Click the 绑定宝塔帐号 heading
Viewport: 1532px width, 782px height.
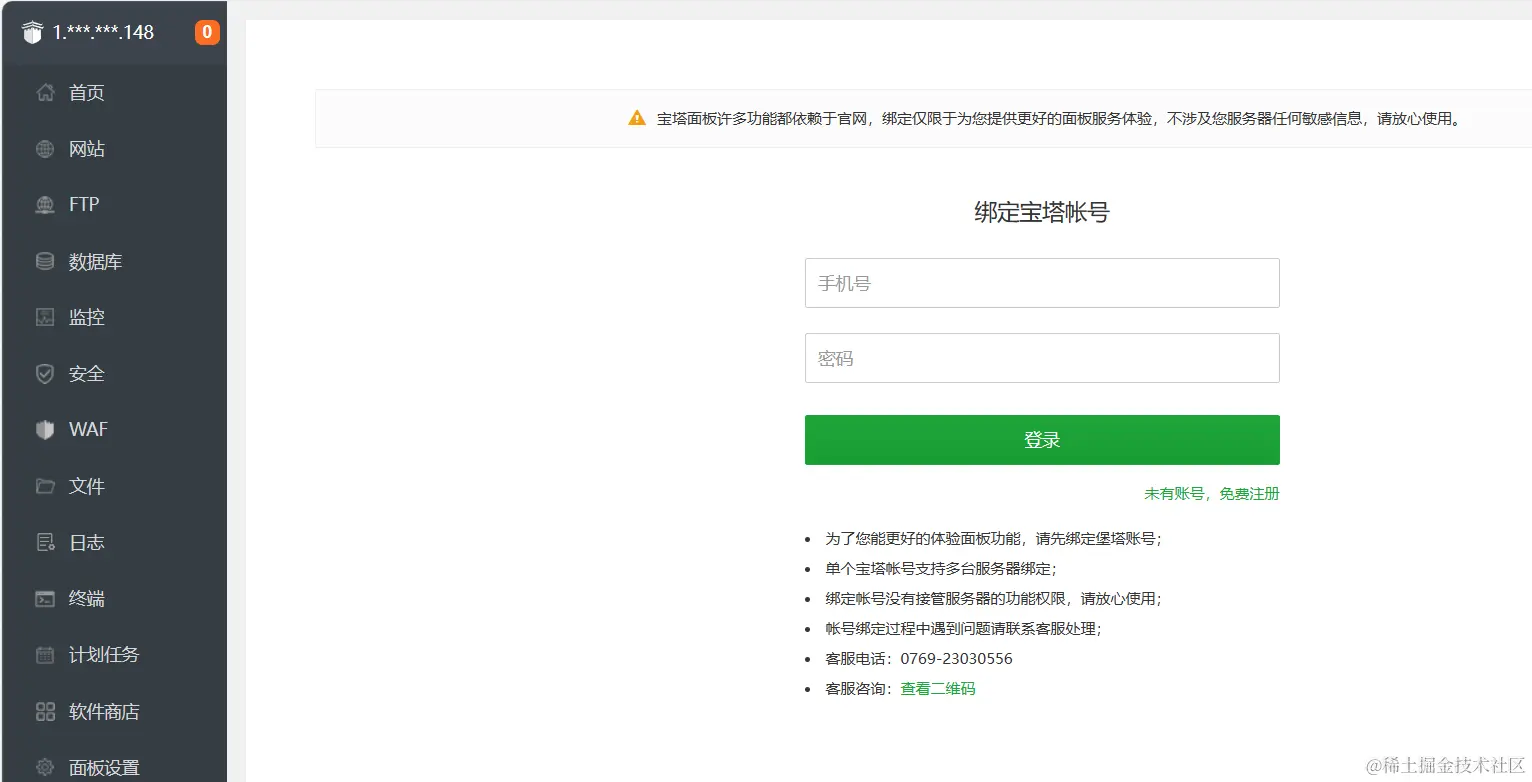(1042, 212)
